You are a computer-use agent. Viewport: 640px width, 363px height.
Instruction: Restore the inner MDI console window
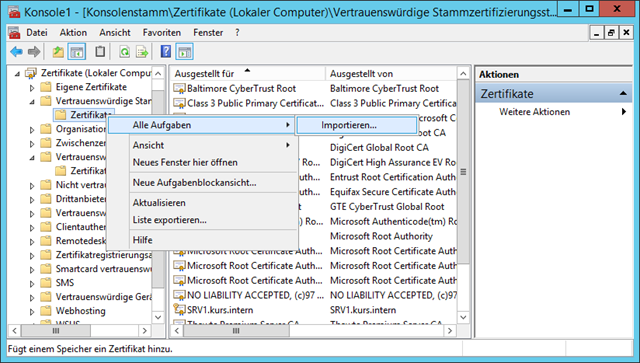click(x=611, y=33)
